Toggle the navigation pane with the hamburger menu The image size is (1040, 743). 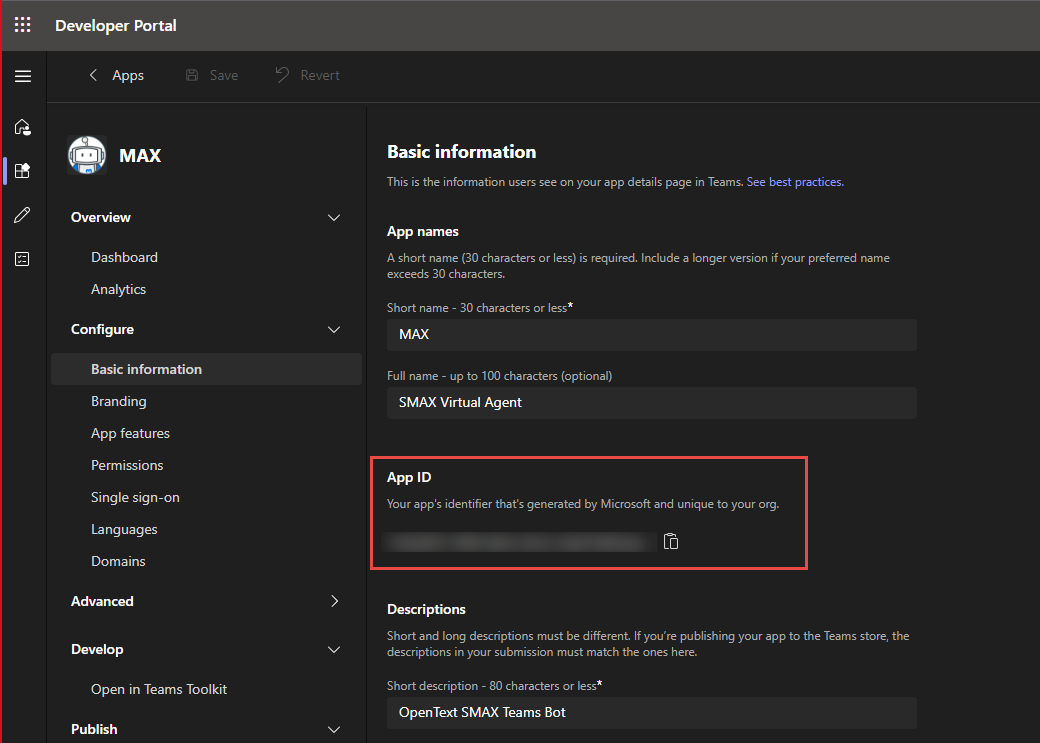23,76
